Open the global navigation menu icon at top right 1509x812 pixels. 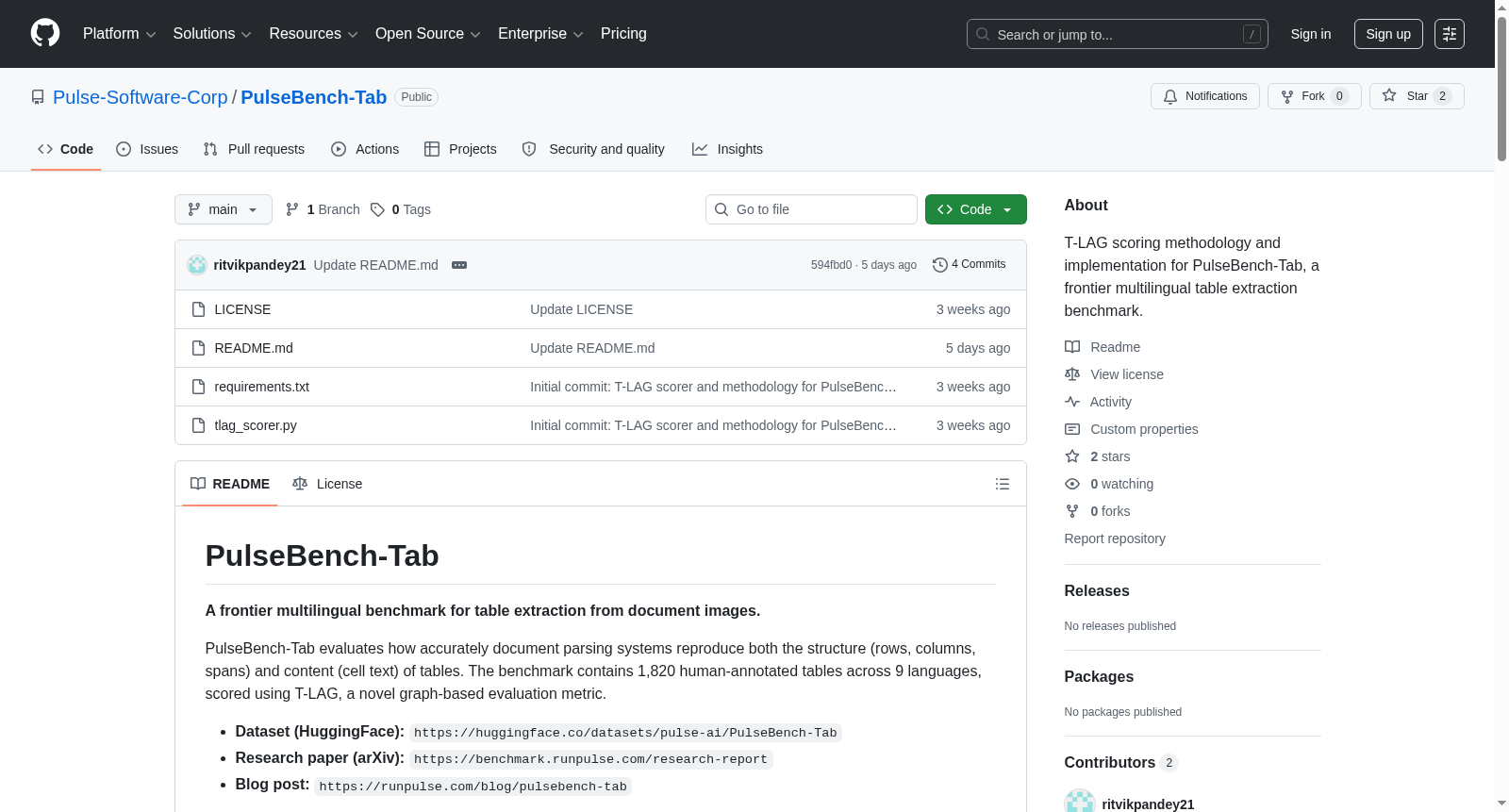tap(1450, 34)
